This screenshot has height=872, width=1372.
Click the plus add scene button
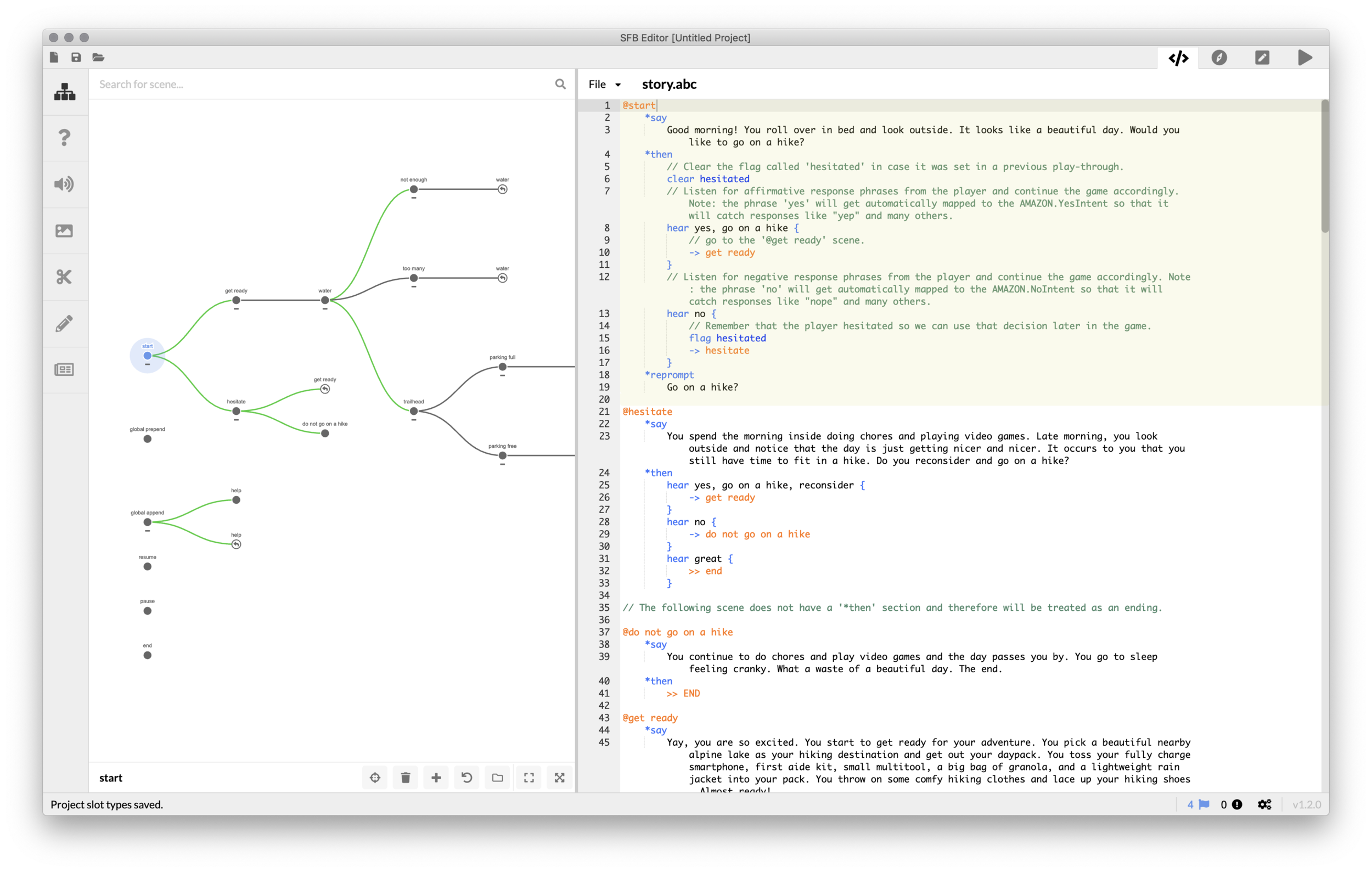pos(436,778)
